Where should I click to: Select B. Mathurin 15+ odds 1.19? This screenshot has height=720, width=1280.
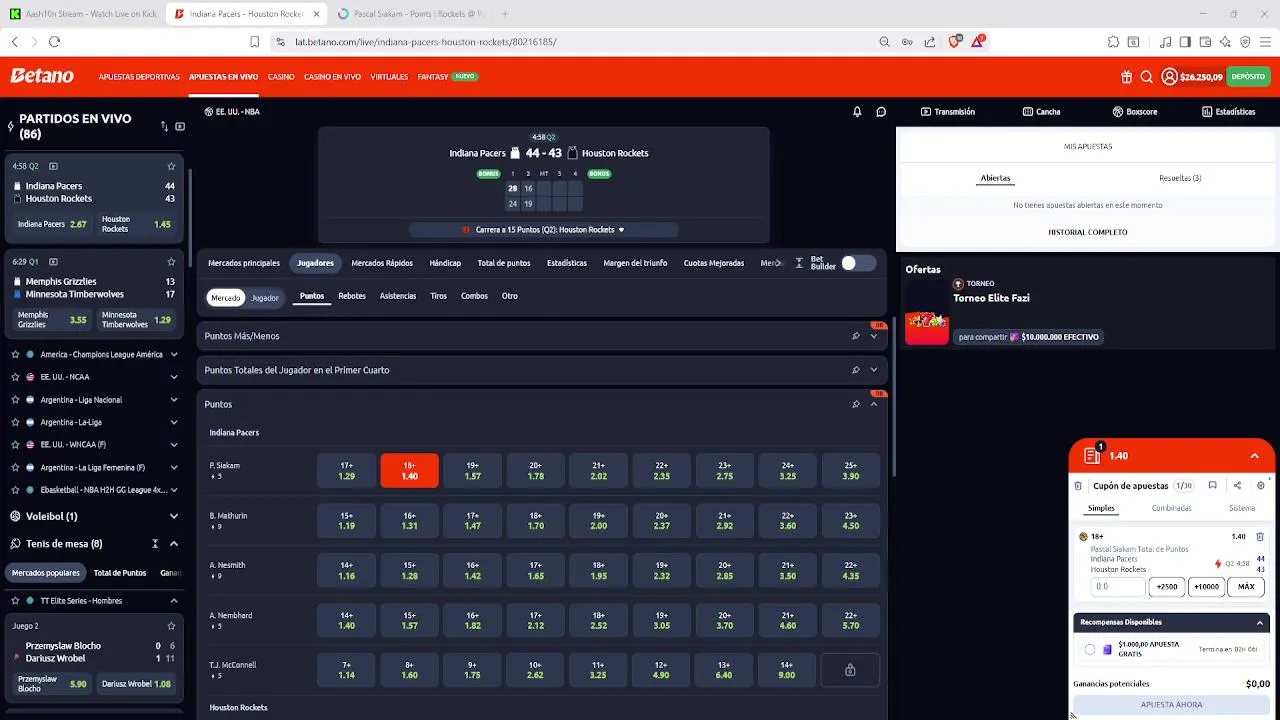346,521
